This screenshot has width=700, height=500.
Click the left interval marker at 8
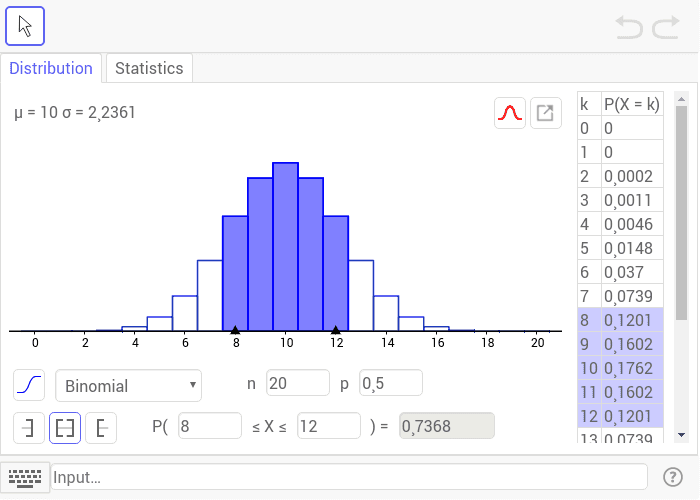coord(235,330)
